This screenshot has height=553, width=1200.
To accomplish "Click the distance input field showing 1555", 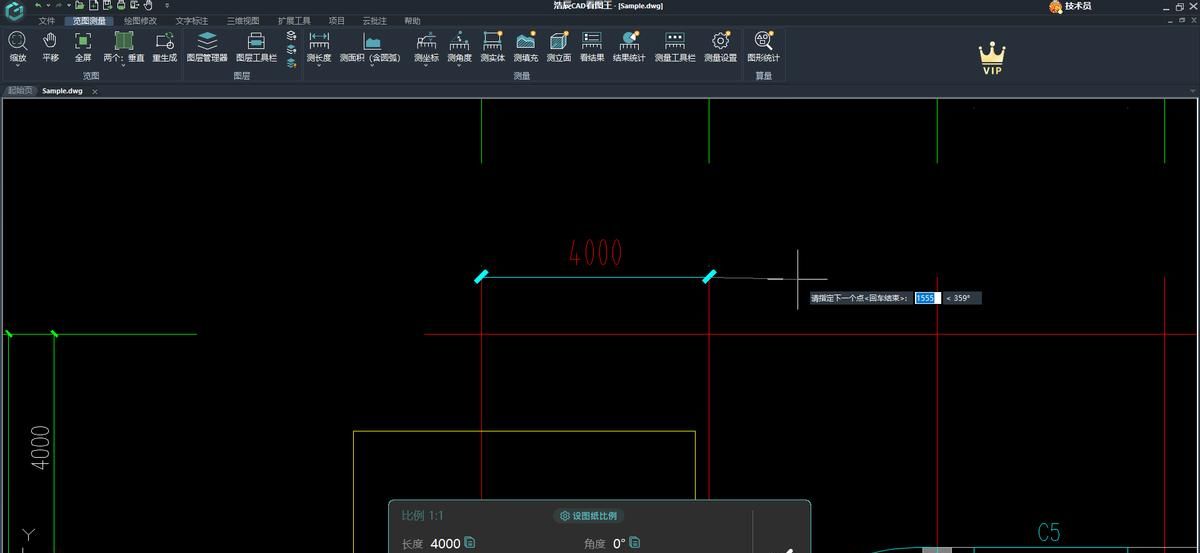I will click(927, 298).
